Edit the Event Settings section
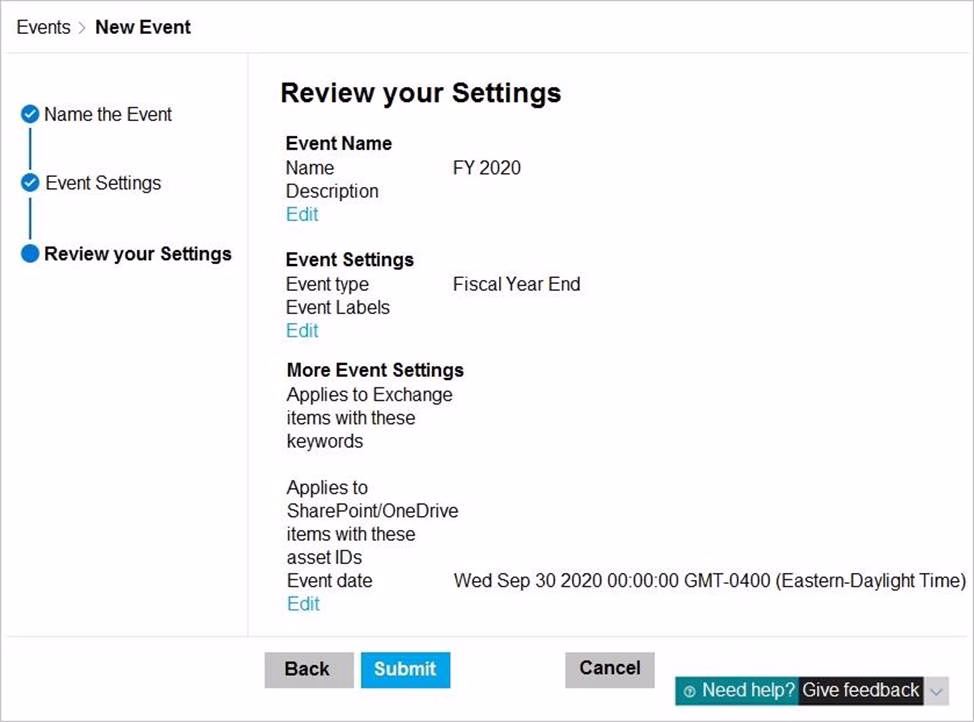 [x=302, y=330]
